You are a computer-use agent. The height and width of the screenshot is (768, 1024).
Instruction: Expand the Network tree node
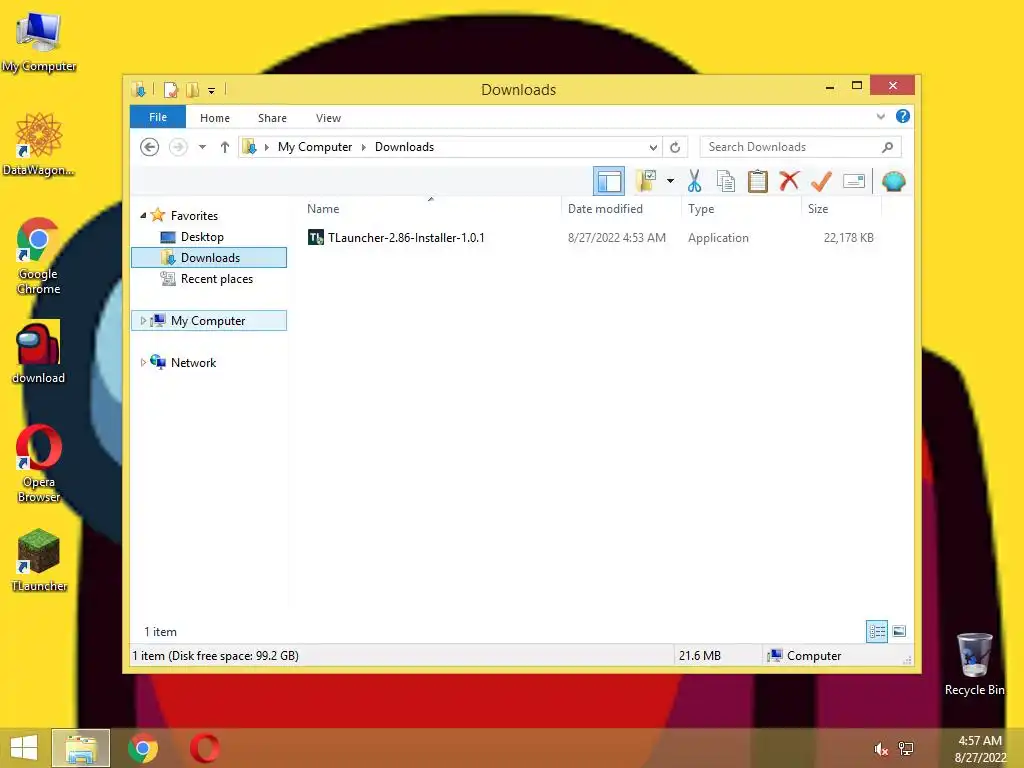[x=143, y=362]
